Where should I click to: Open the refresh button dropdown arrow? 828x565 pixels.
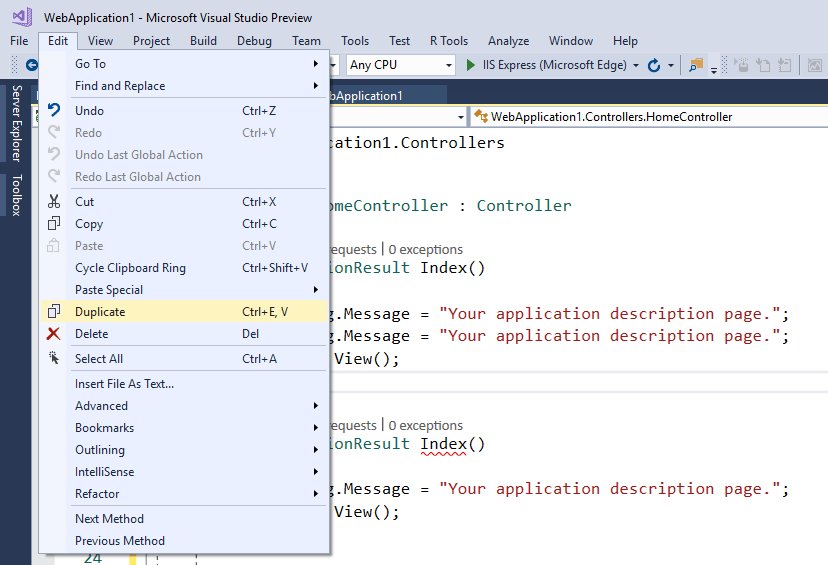tap(671, 65)
